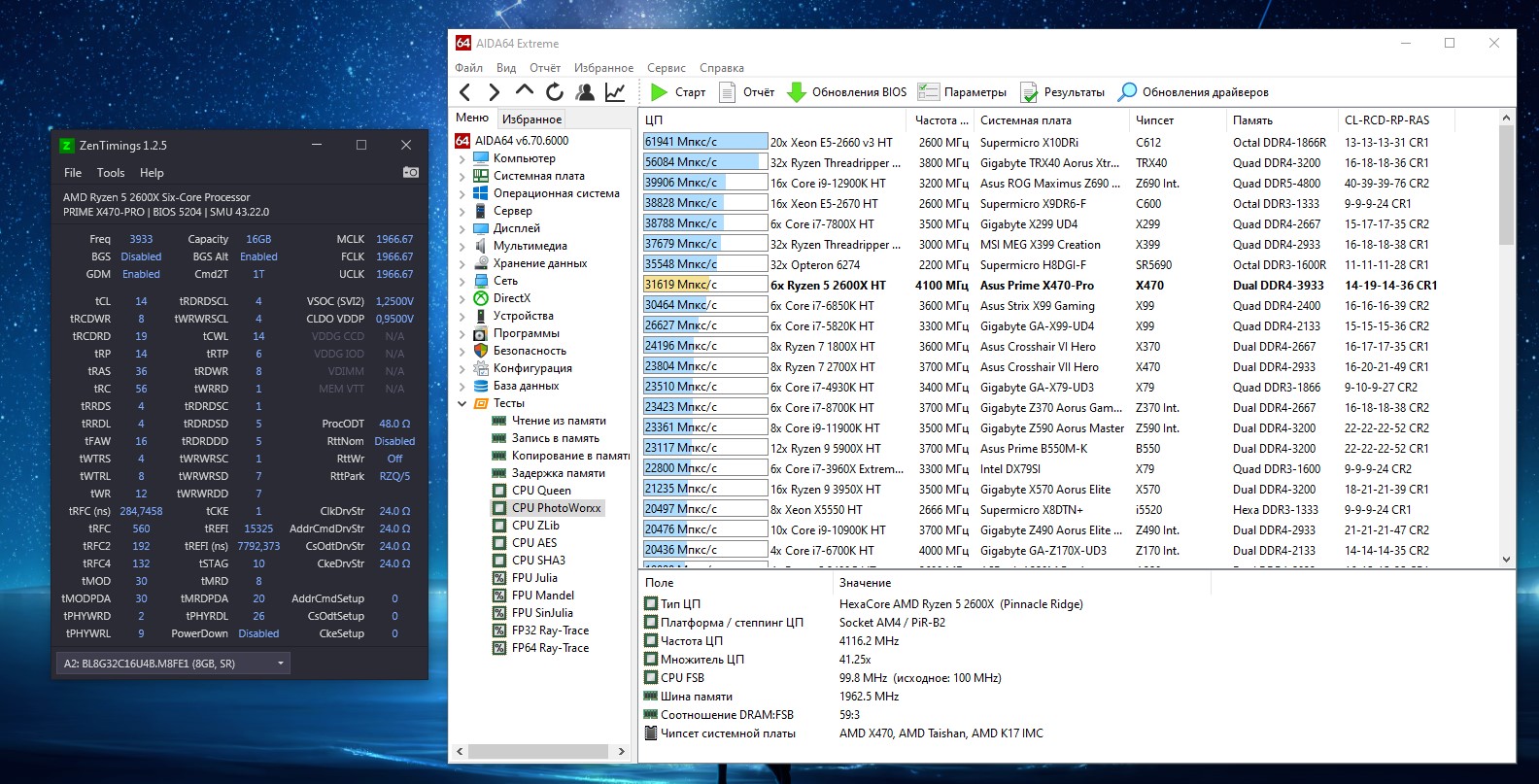Select the FP64 Ray-Trace benchmark
The width and height of the screenshot is (1539, 784).
click(x=550, y=648)
